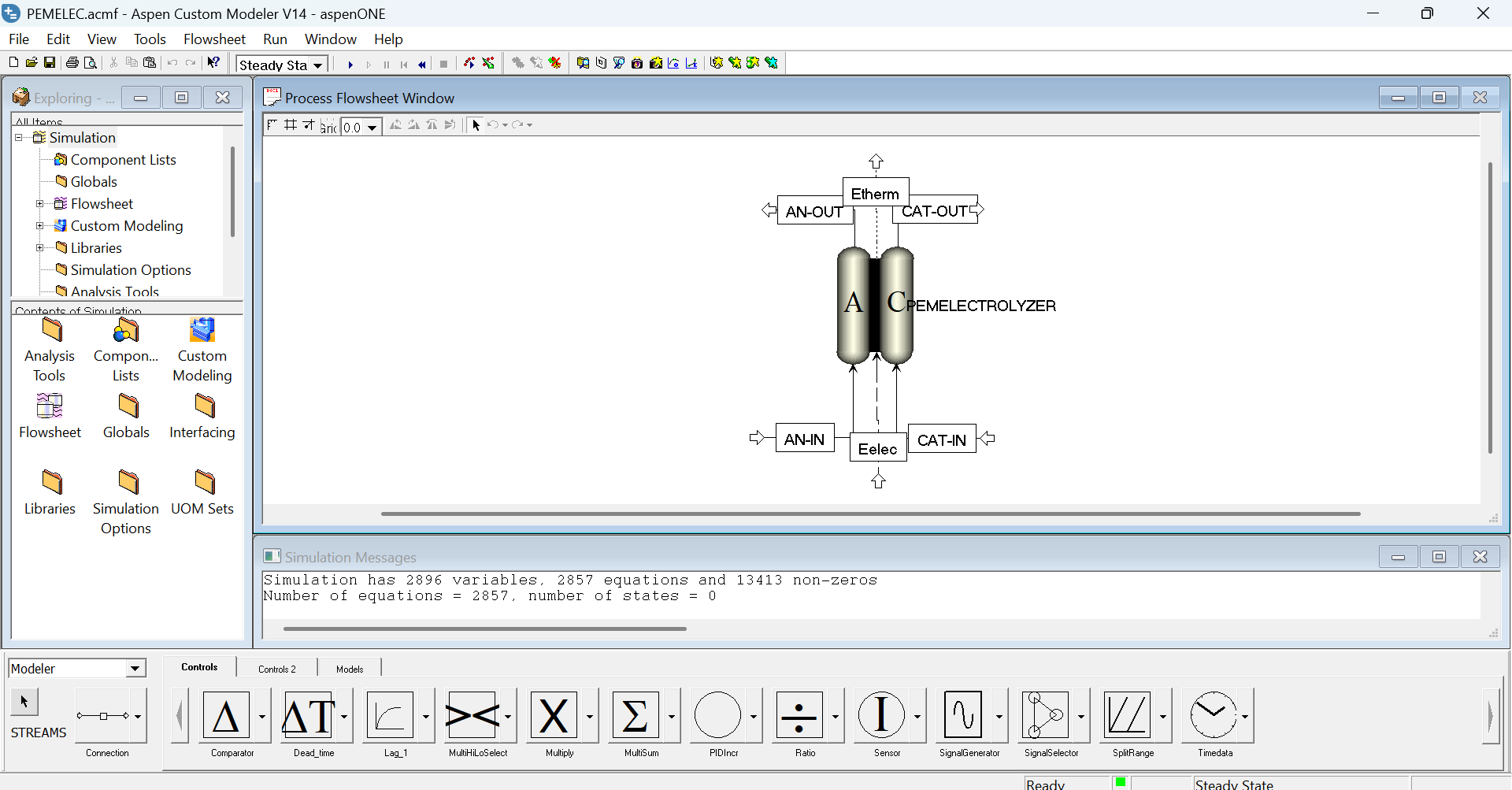Viewport: 1512px width, 790px height.
Task: Click the PEMELECTROLYZER block on flowsheet
Action: coord(875,306)
